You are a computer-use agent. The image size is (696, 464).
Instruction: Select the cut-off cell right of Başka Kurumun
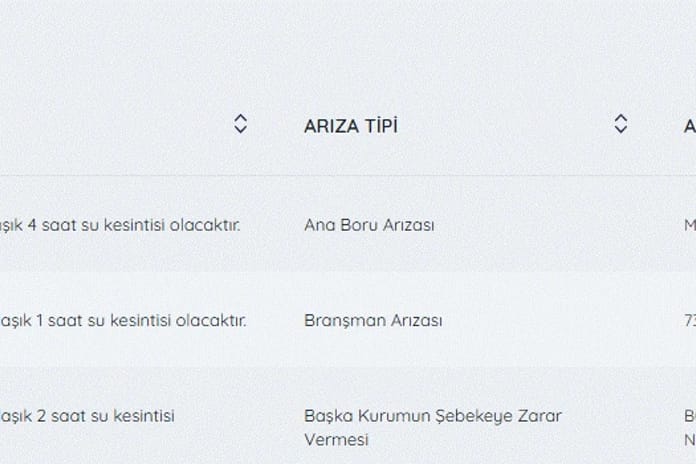click(690, 416)
